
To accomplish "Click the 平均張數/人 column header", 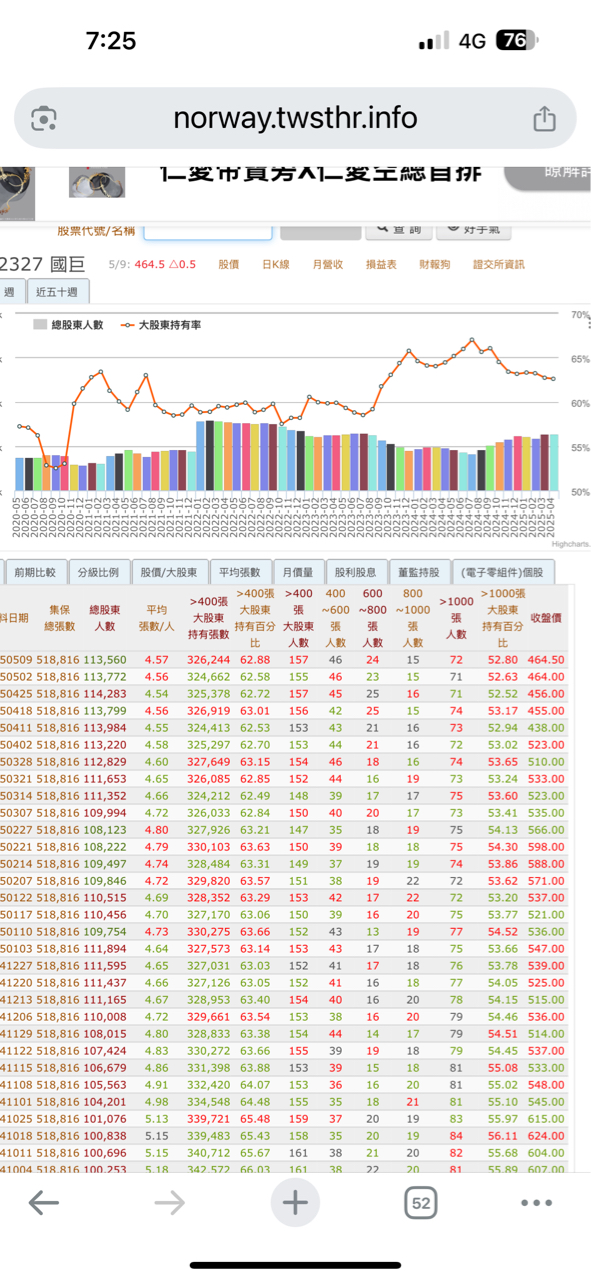I will tap(156, 617).
